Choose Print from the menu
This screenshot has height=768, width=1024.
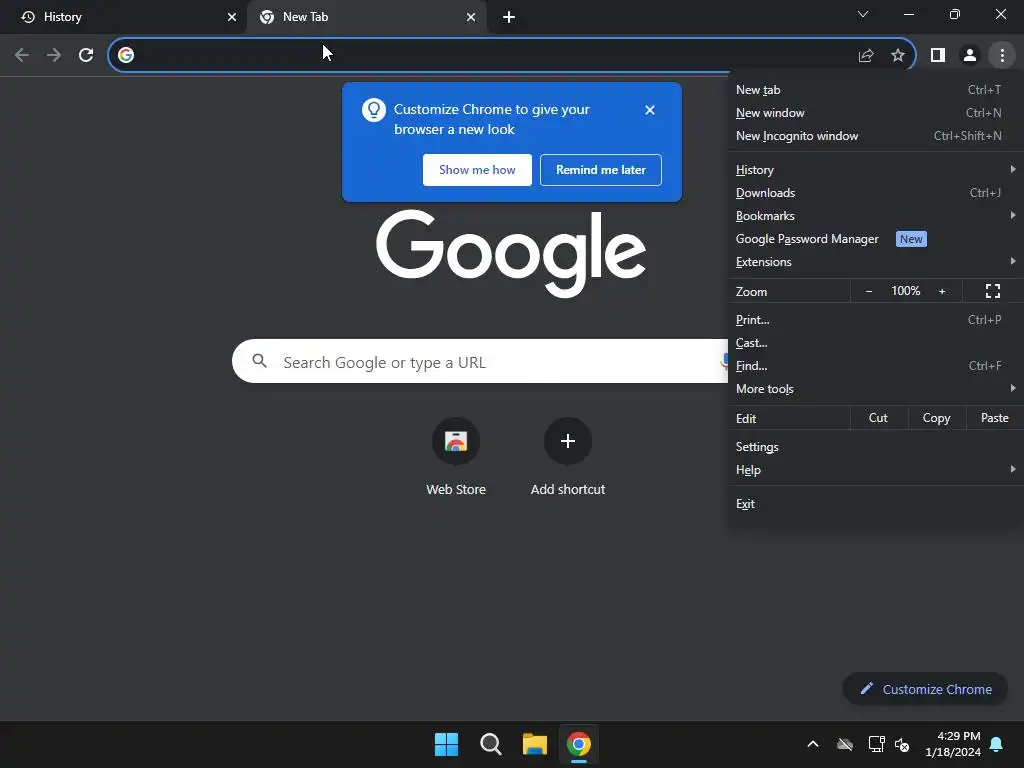pyautogui.click(x=875, y=320)
